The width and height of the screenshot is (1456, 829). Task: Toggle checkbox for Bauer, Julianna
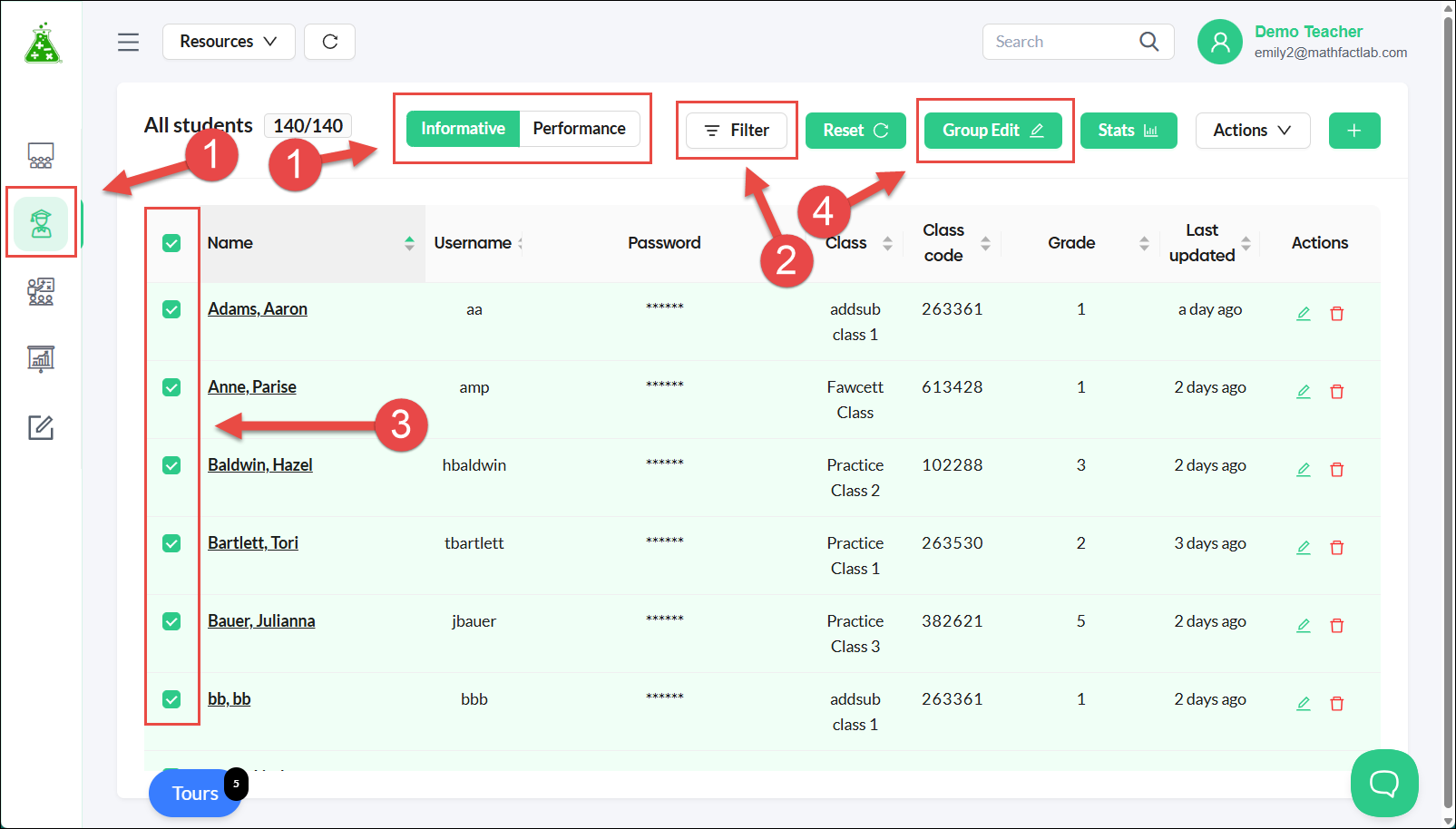(171, 621)
